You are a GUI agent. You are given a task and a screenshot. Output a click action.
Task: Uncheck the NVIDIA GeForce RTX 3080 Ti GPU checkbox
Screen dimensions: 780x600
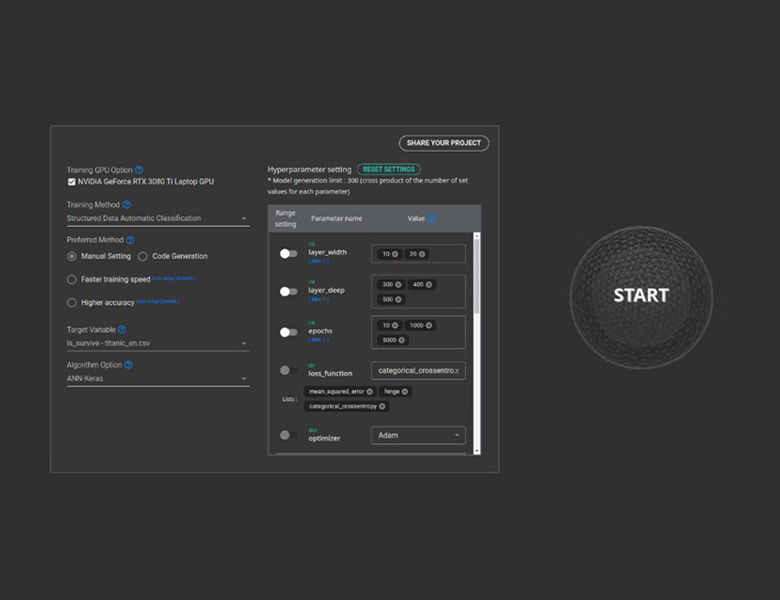coord(71,182)
